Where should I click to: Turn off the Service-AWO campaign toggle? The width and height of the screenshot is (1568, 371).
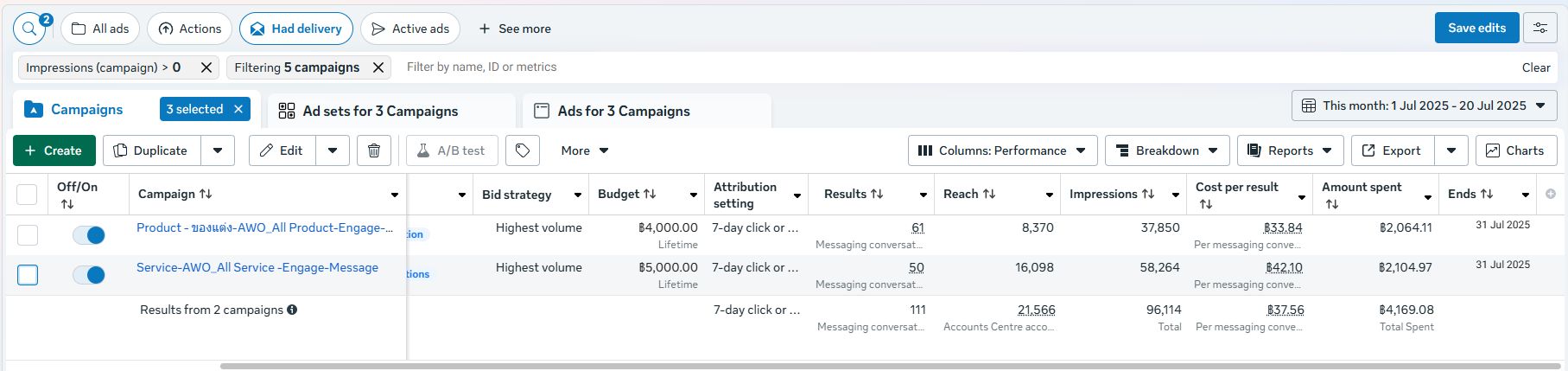tap(89, 275)
